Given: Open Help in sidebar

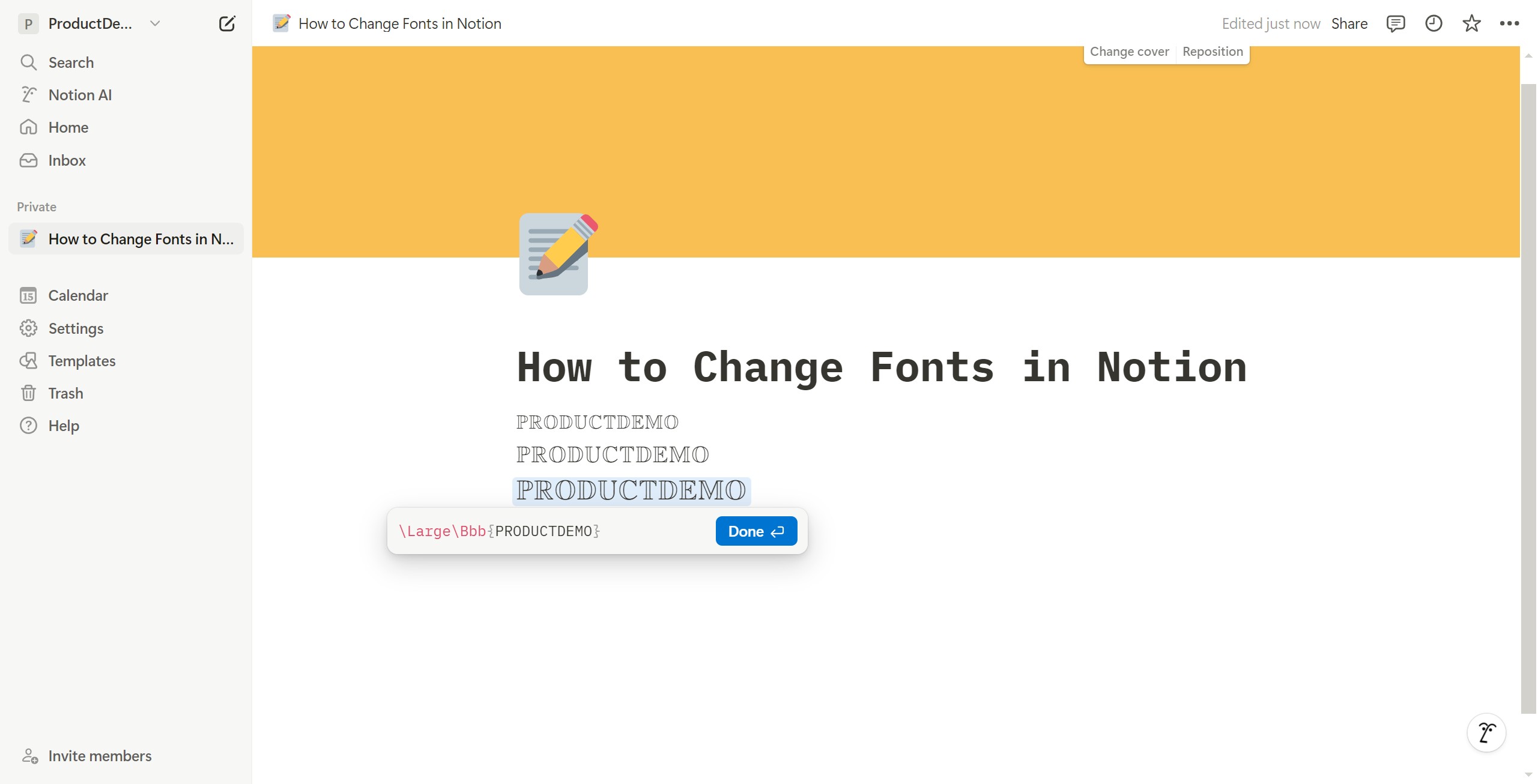Looking at the screenshot, I should [126, 426].
